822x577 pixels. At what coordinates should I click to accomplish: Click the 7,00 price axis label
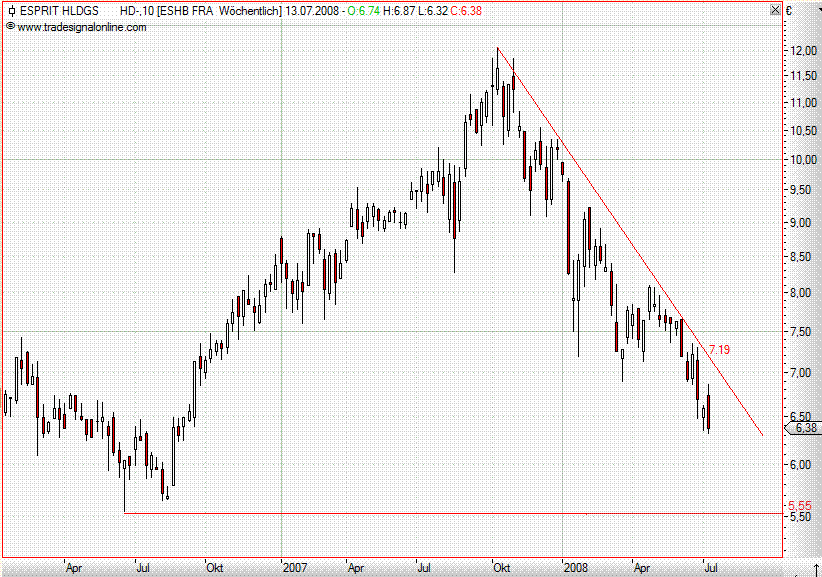coord(803,373)
